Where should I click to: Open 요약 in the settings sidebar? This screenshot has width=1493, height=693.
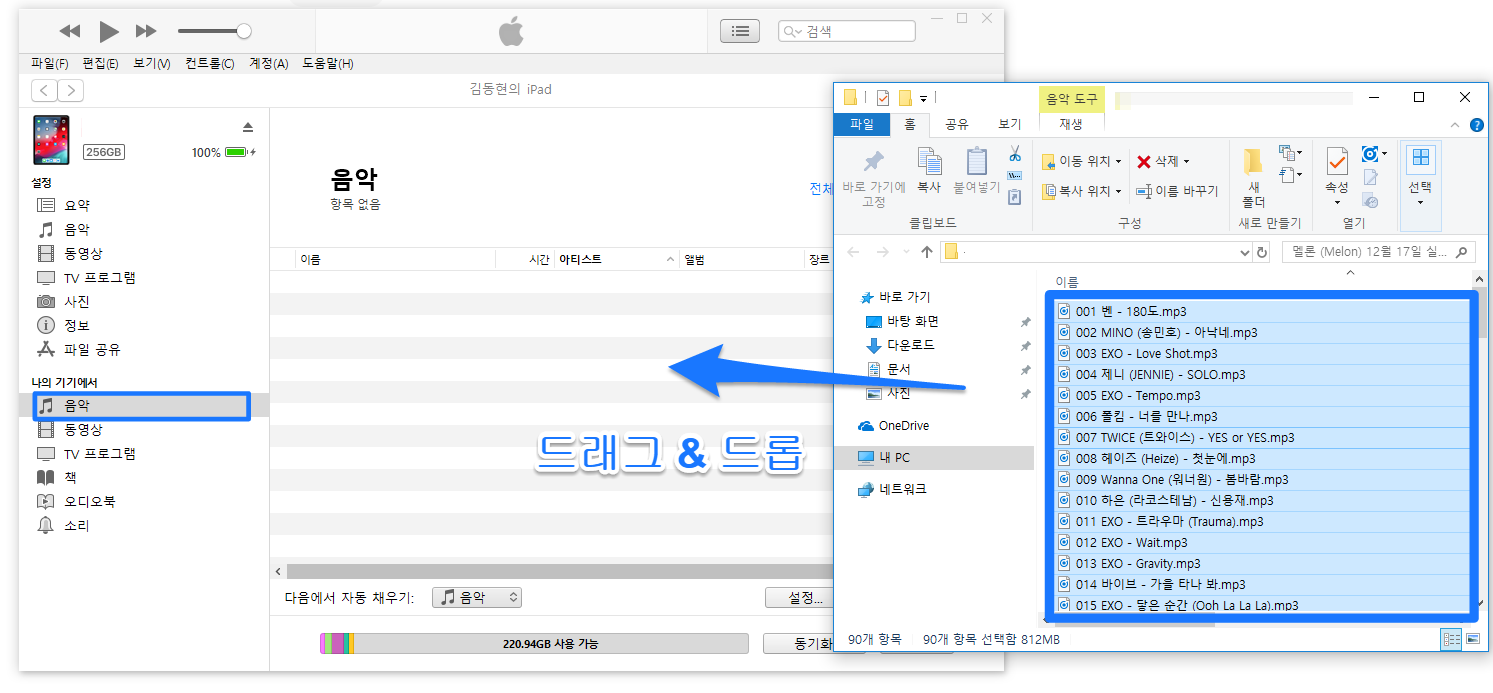click(77, 205)
